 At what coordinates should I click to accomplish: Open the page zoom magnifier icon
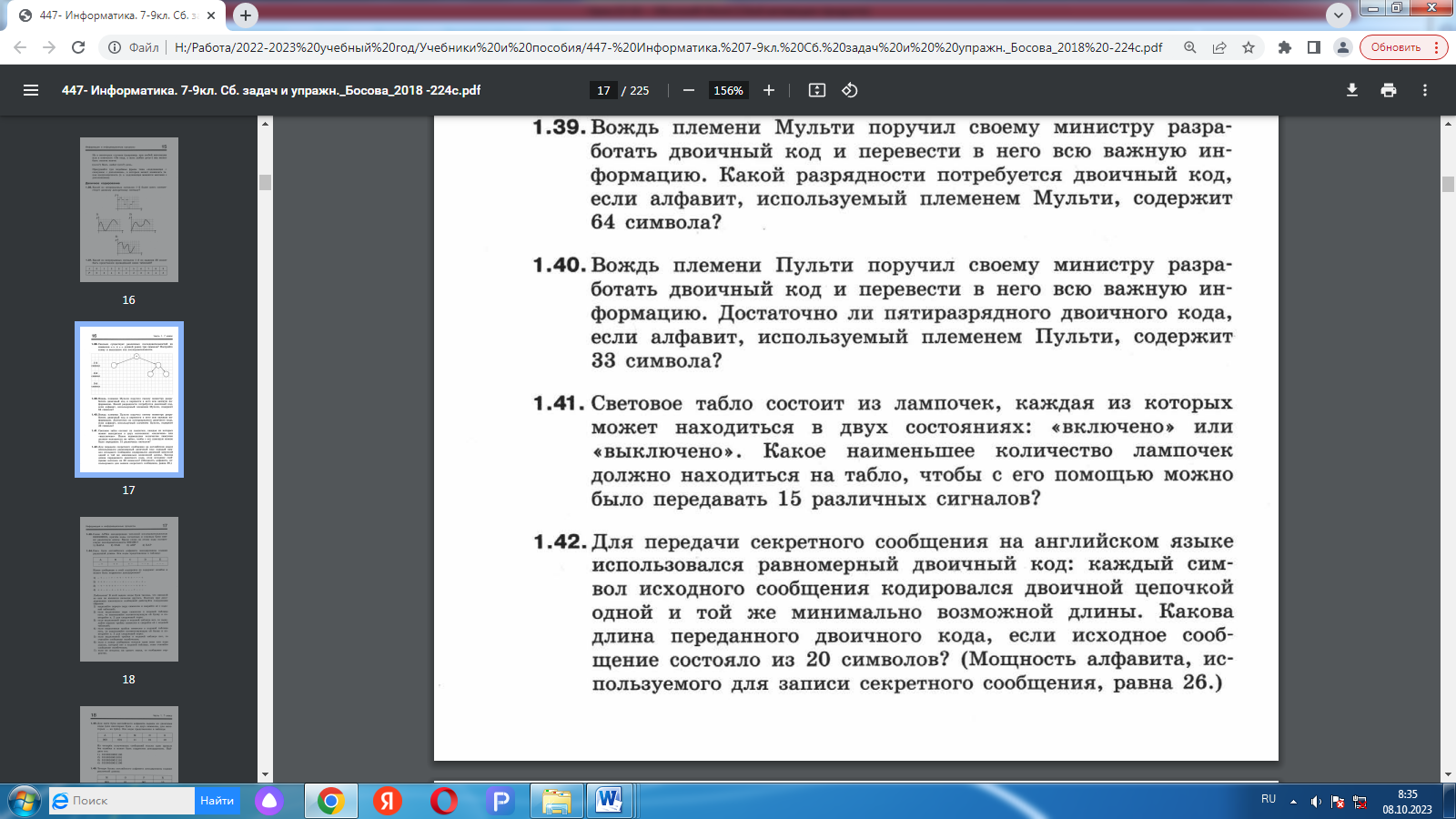1190,47
